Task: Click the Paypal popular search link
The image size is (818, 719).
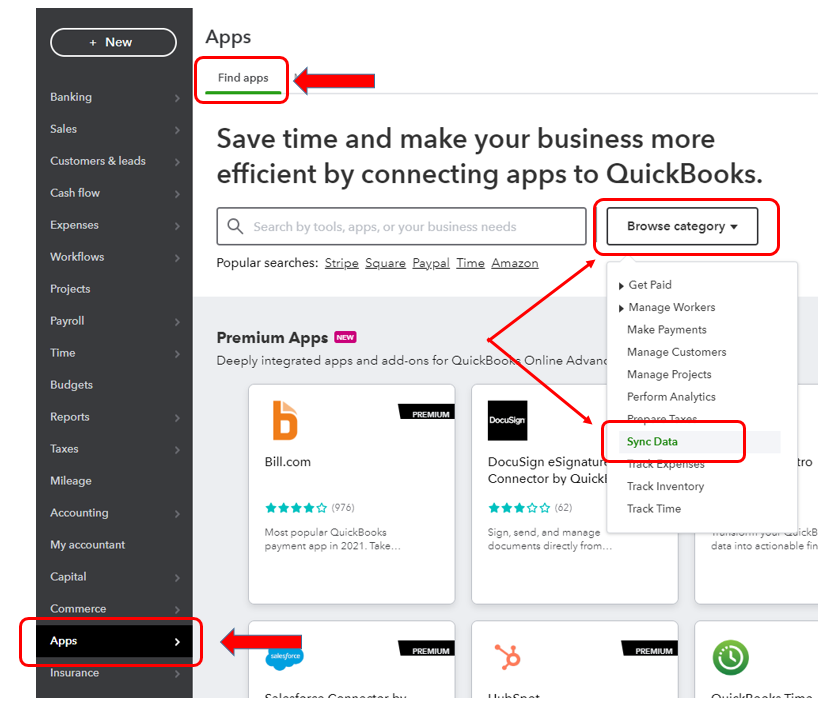Action: point(430,262)
